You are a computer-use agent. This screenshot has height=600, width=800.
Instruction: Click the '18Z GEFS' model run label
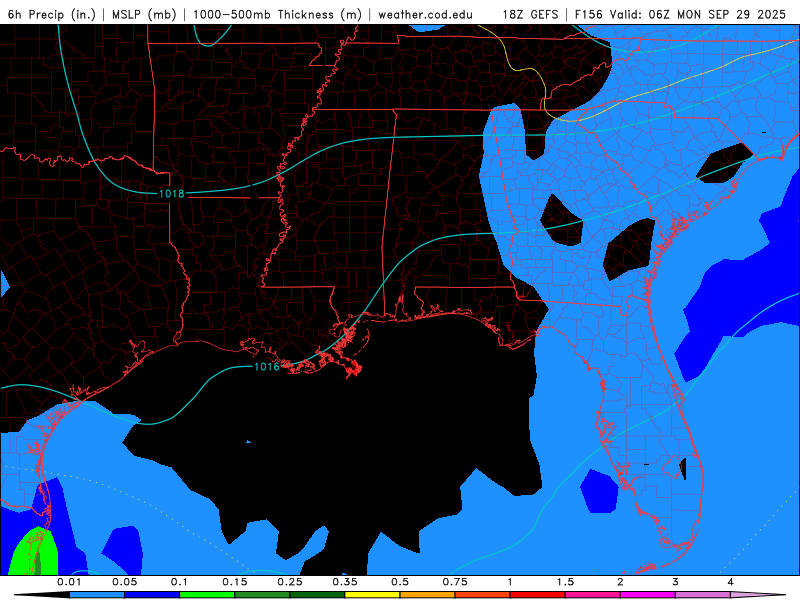tap(531, 14)
